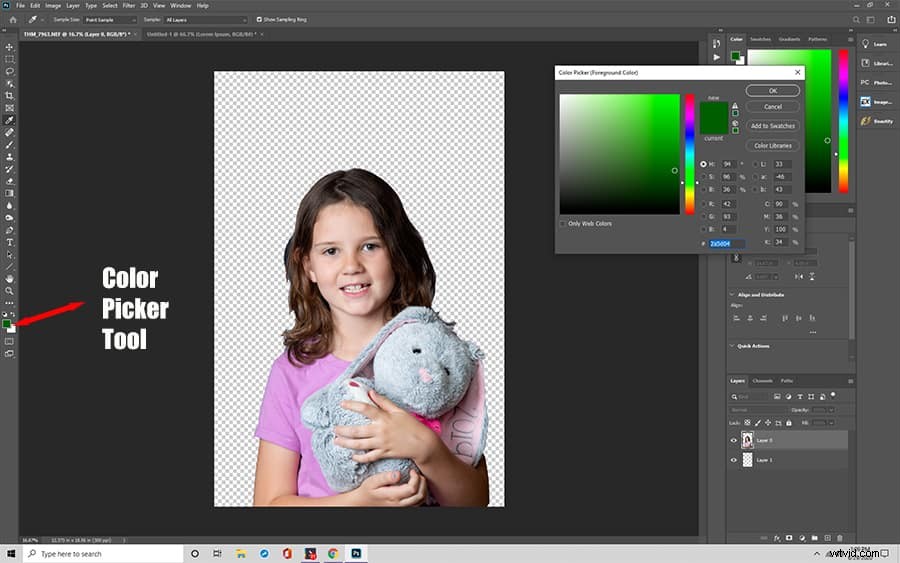Switch to the Swatches tab
The image size is (900, 563).
(x=761, y=39)
